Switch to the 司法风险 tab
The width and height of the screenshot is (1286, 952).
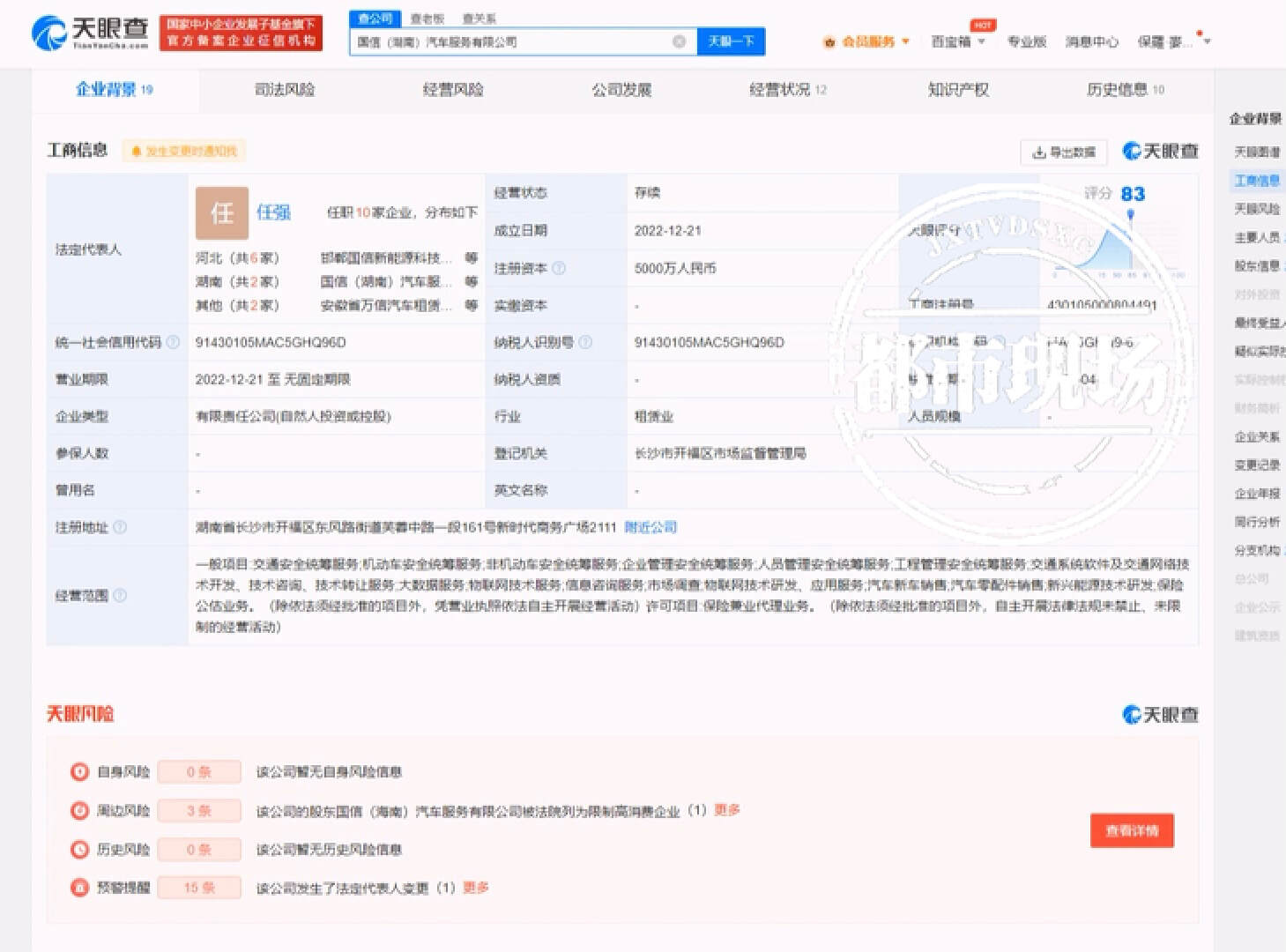click(282, 89)
